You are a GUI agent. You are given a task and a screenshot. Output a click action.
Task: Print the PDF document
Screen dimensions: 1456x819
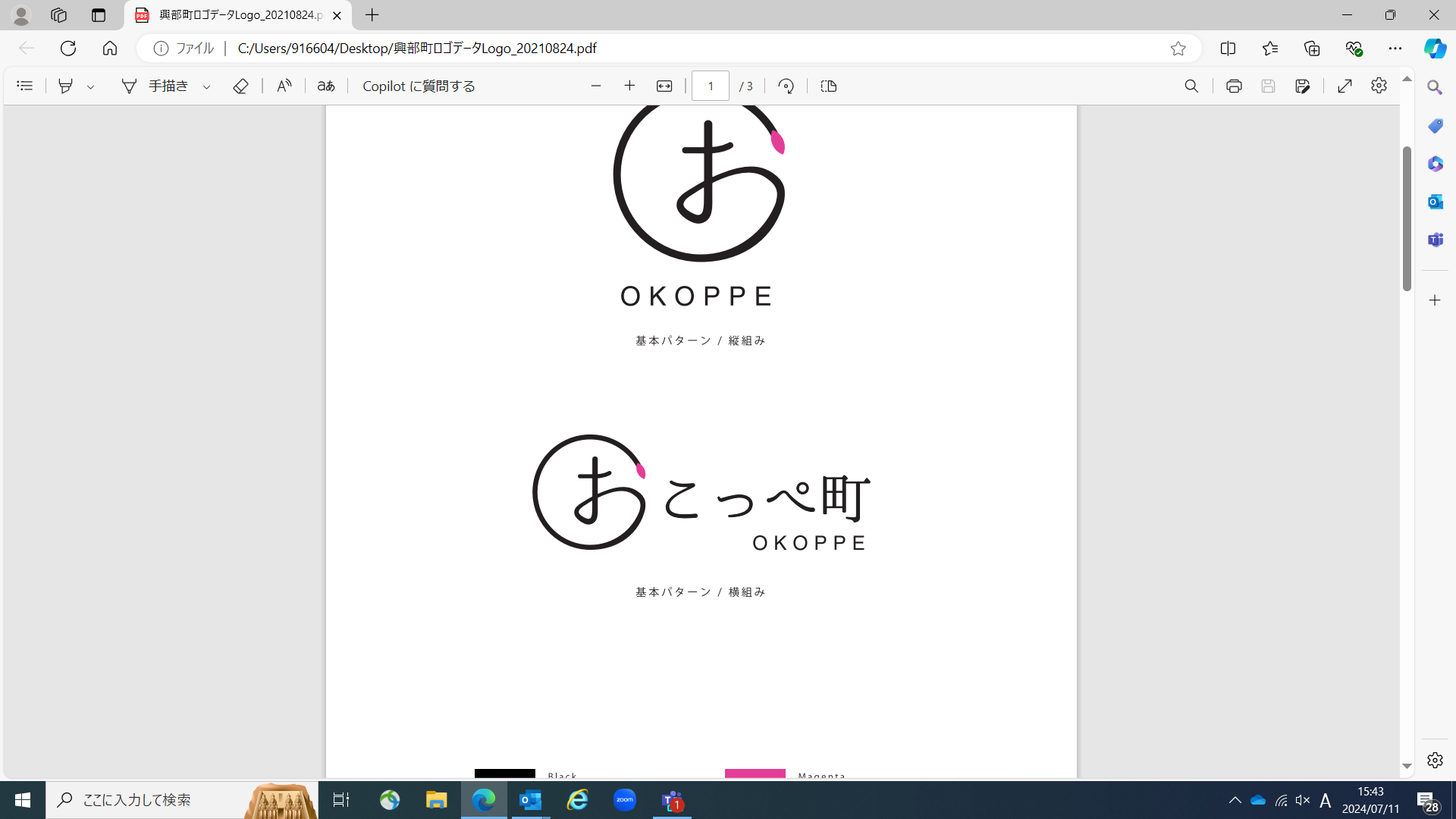[x=1234, y=86]
